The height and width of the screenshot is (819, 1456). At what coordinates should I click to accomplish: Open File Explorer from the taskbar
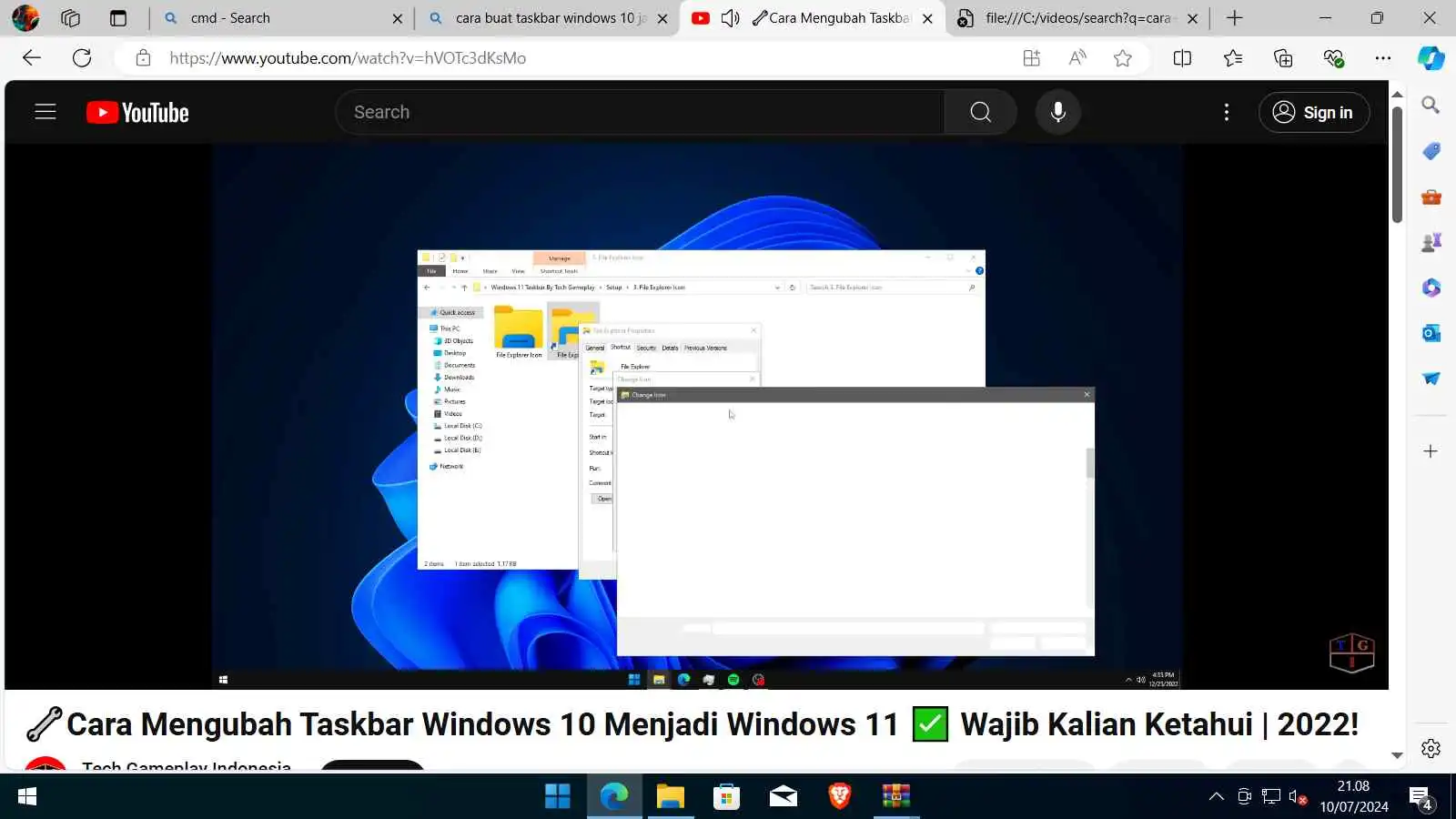(671, 797)
